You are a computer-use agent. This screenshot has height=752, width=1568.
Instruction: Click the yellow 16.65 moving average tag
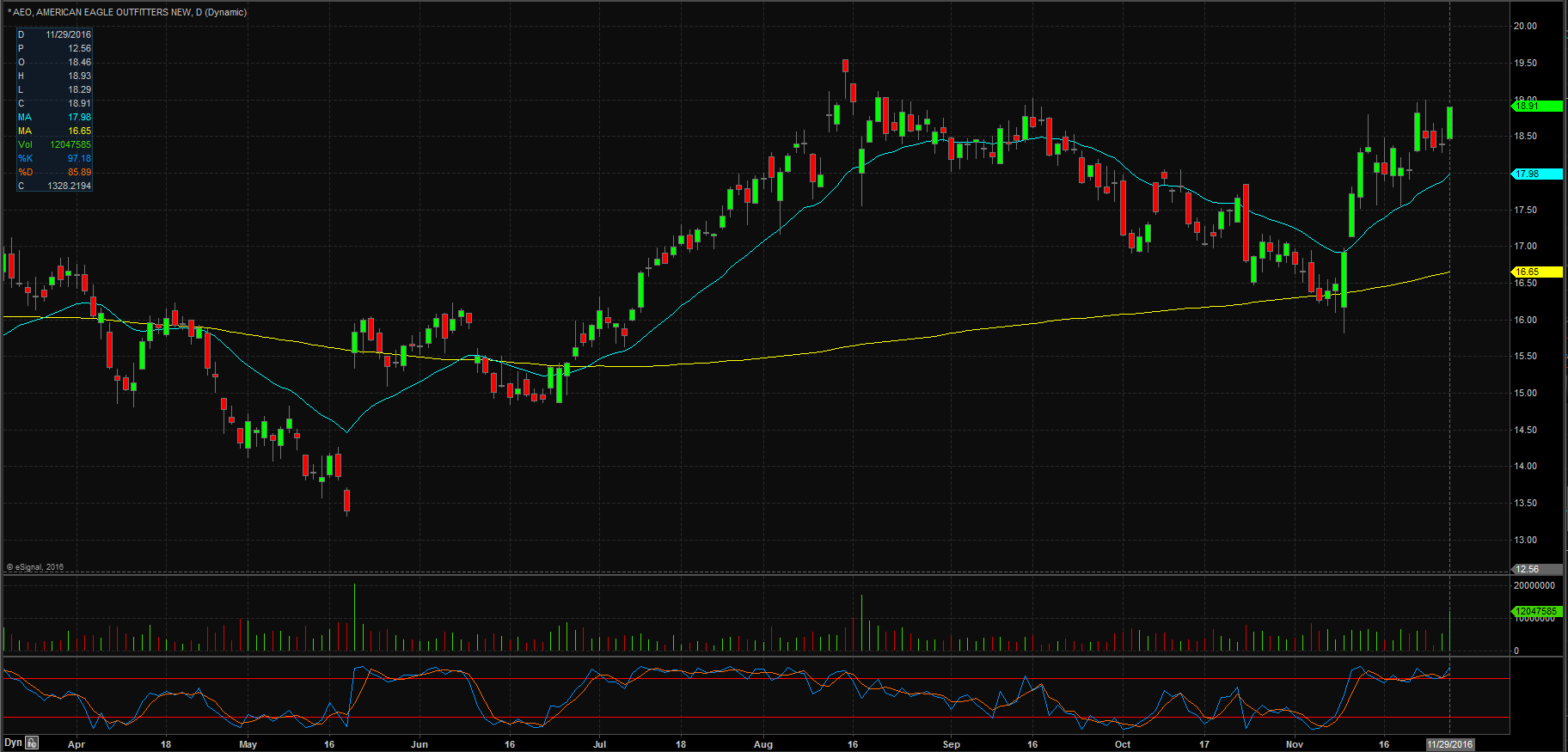(x=1537, y=272)
